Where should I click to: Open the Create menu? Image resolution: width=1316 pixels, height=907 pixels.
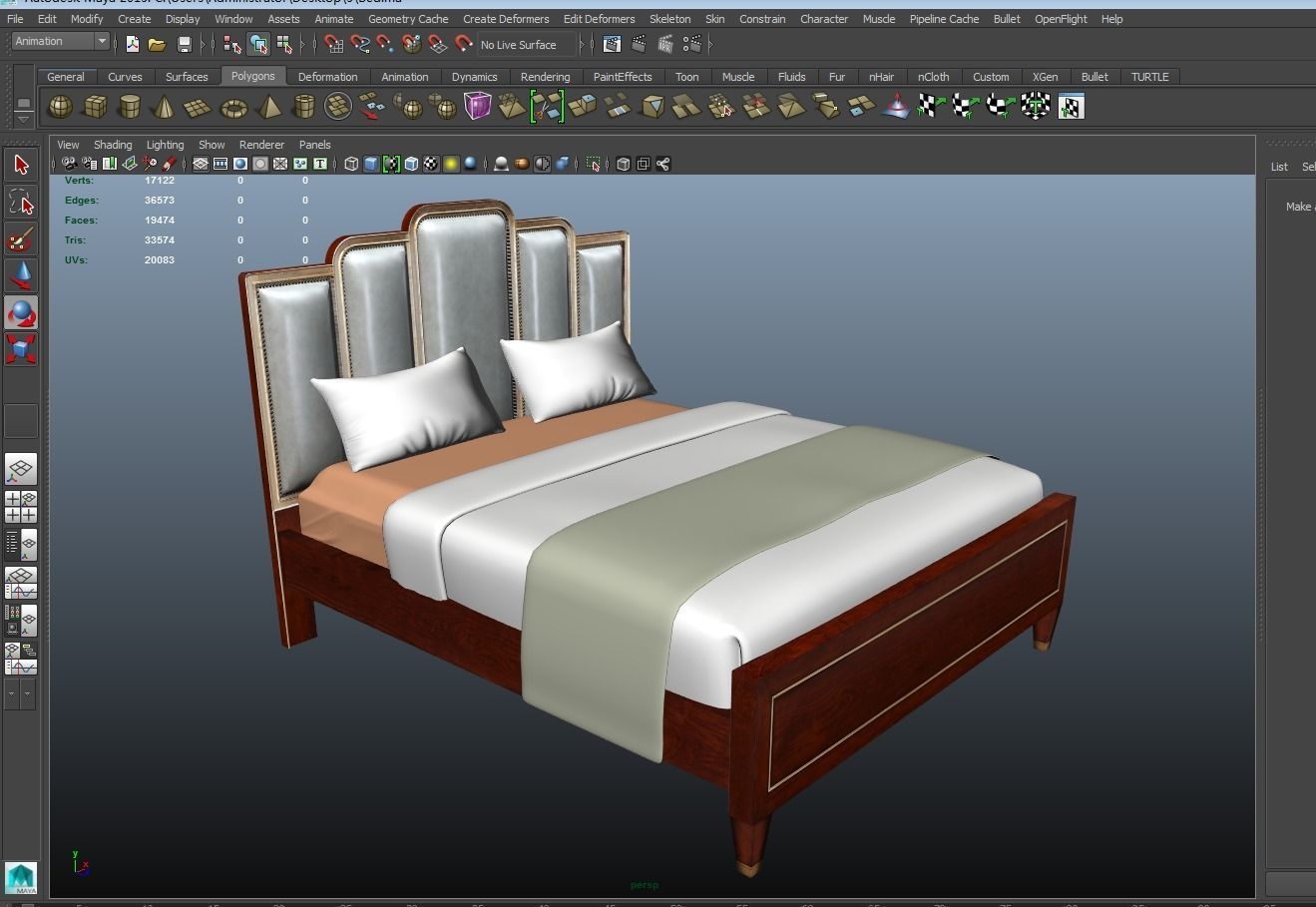[135, 19]
